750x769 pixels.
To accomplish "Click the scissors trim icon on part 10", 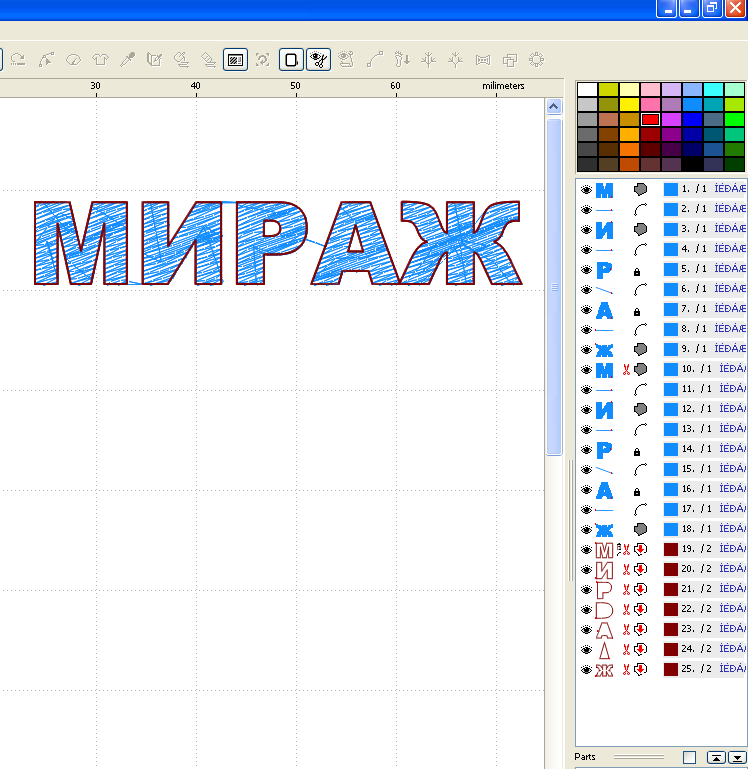I will point(626,369).
